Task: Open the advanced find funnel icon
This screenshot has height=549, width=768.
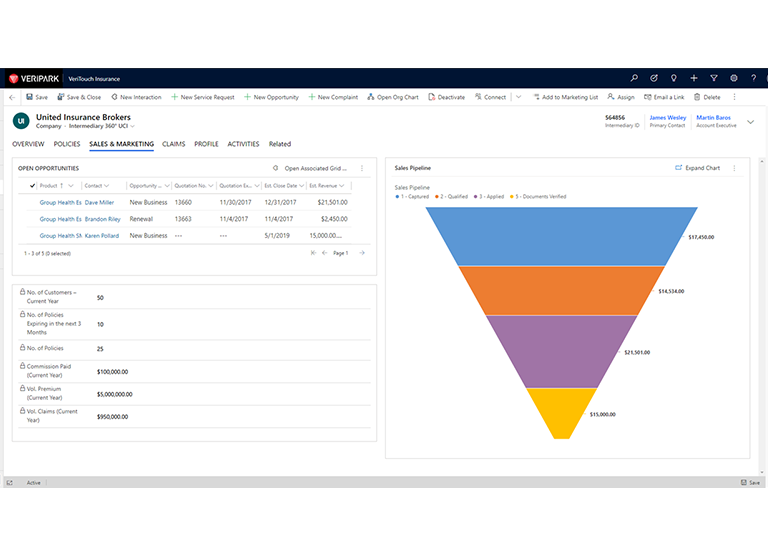Action: (714, 78)
